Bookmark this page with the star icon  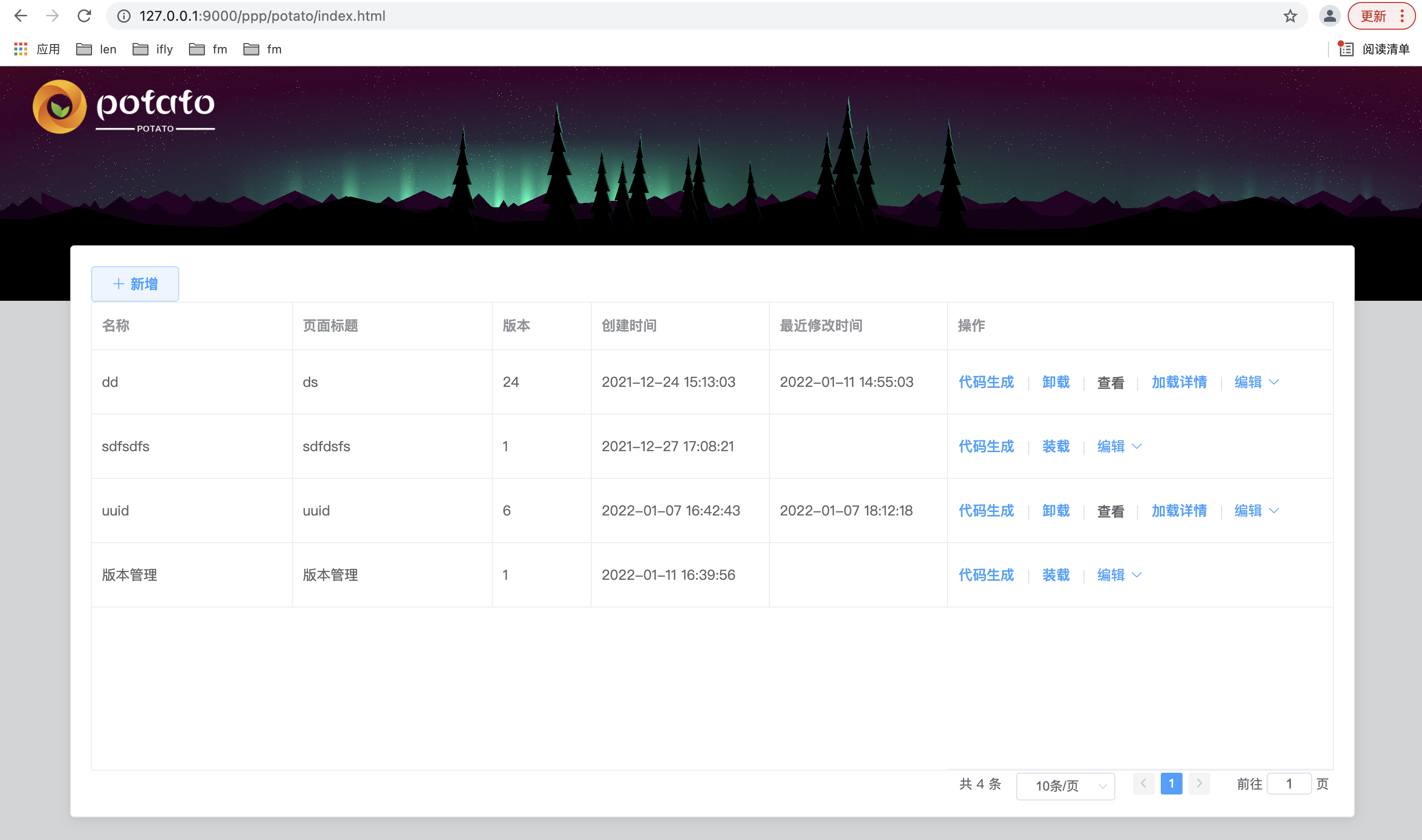(x=1290, y=16)
